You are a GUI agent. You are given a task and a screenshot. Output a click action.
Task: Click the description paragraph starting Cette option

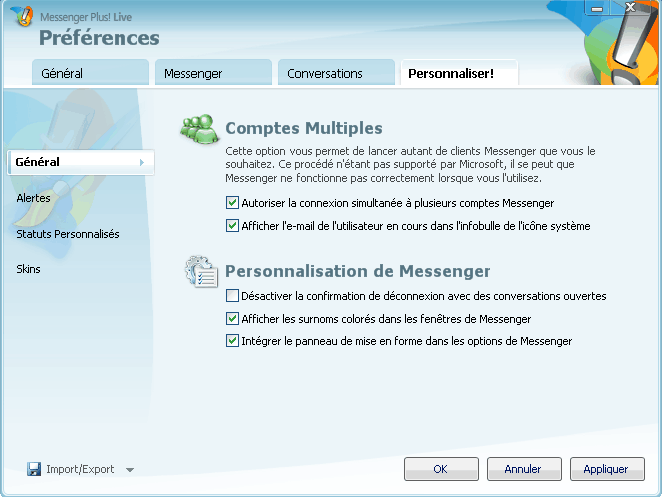pos(410,165)
